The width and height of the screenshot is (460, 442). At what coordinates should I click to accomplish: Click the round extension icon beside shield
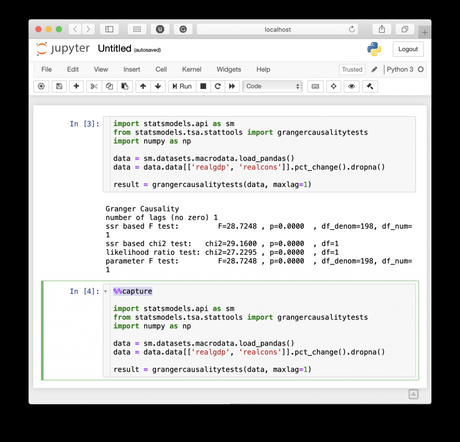[183, 29]
